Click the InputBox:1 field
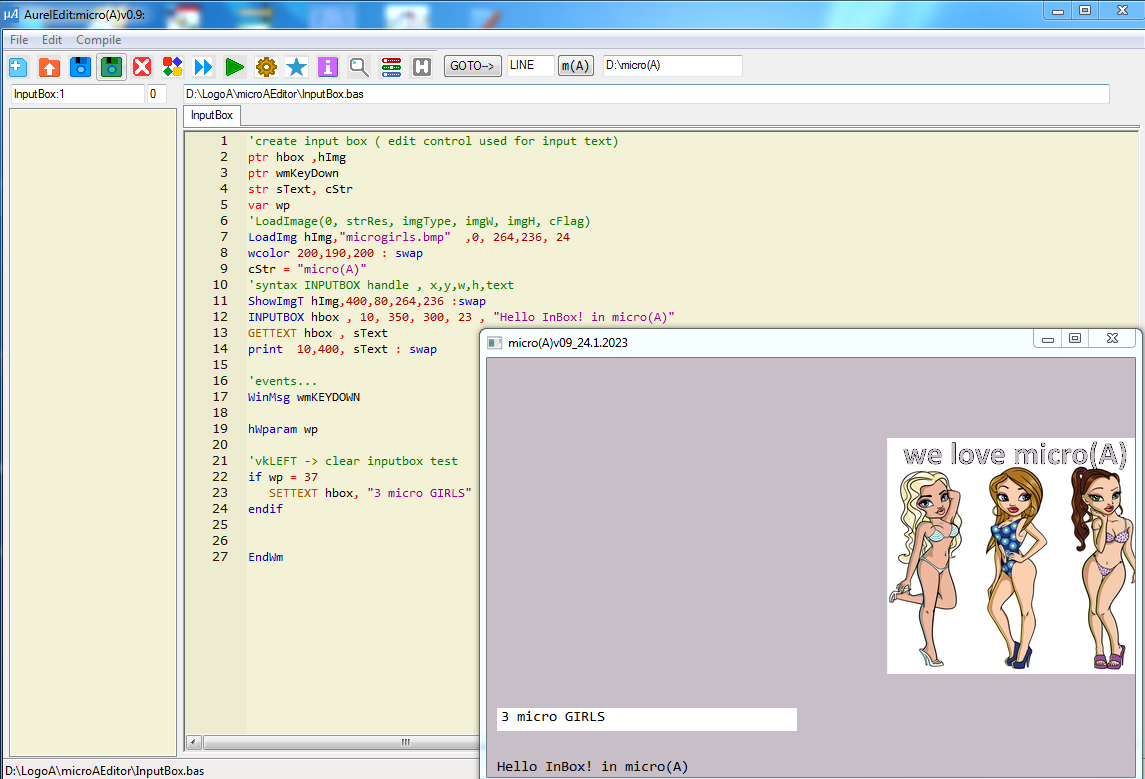The height and width of the screenshot is (779, 1145). tap(77, 94)
